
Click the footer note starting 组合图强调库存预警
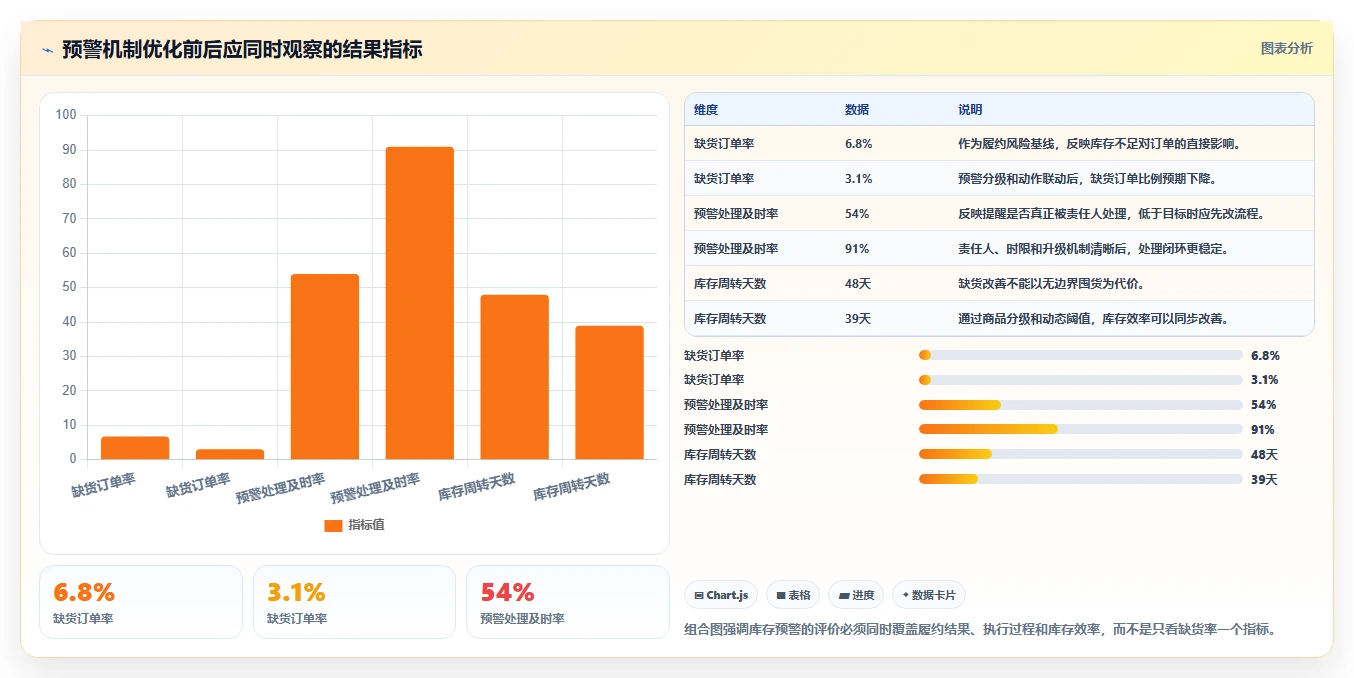coord(980,629)
